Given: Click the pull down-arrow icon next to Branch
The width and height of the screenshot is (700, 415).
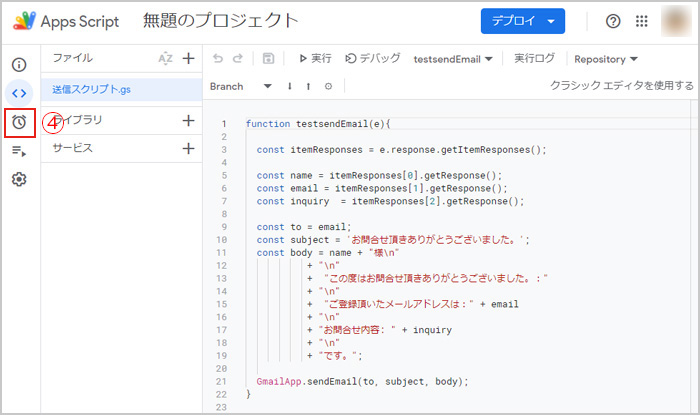Looking at the screenshot, I should (x=290, y=86).
